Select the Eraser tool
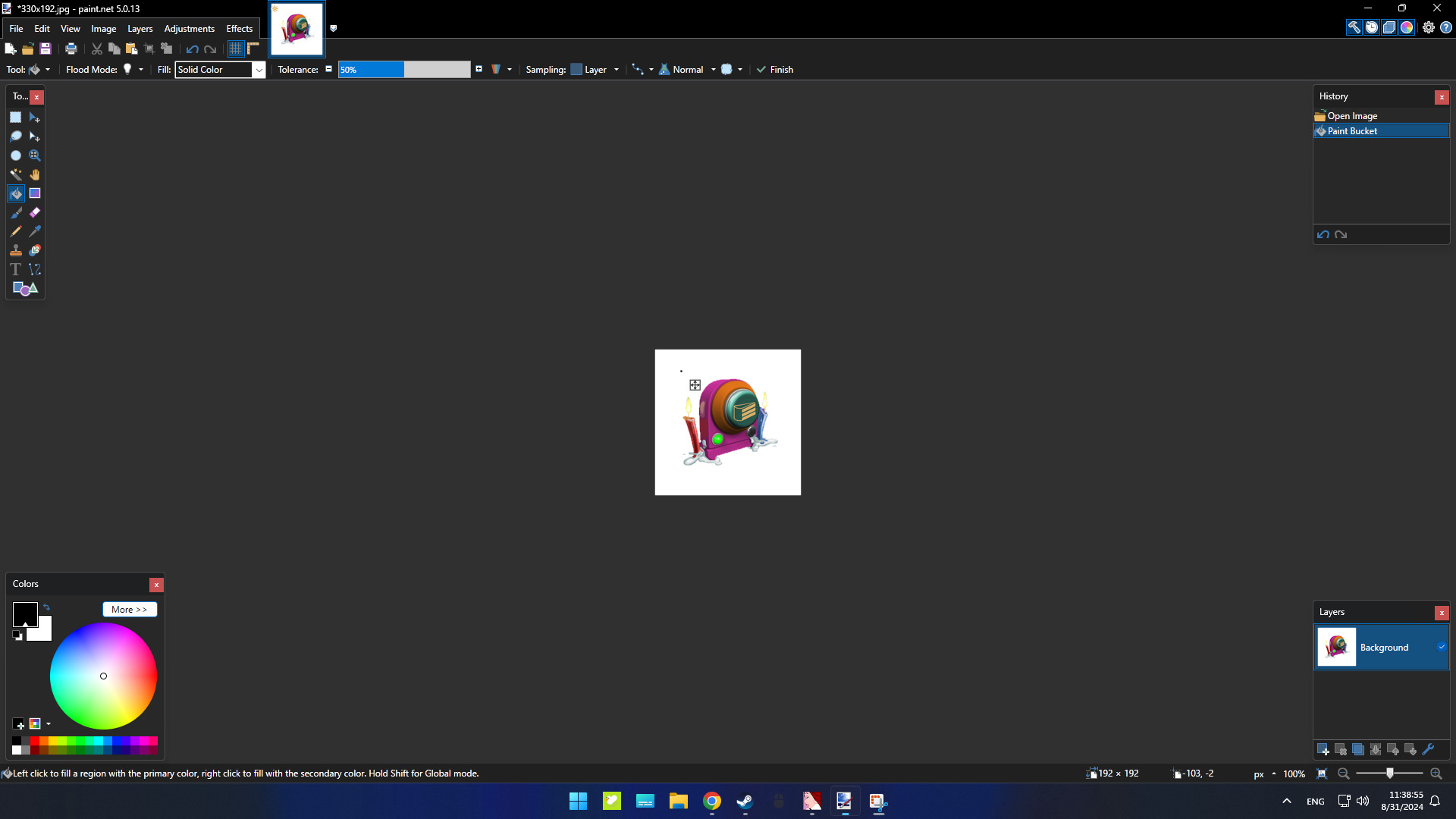This screenshot has height=819, width=1456. click(35, 212)
